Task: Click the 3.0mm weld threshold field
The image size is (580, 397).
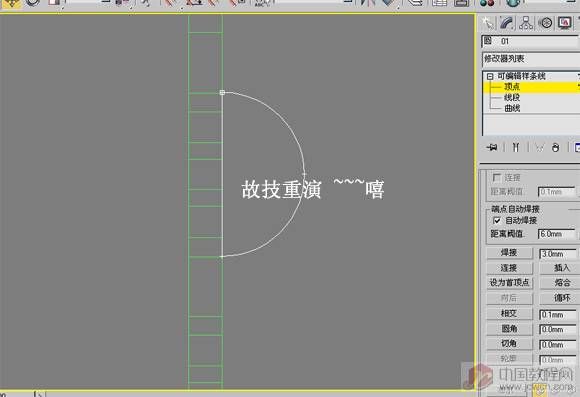Action: coord(558,254)
